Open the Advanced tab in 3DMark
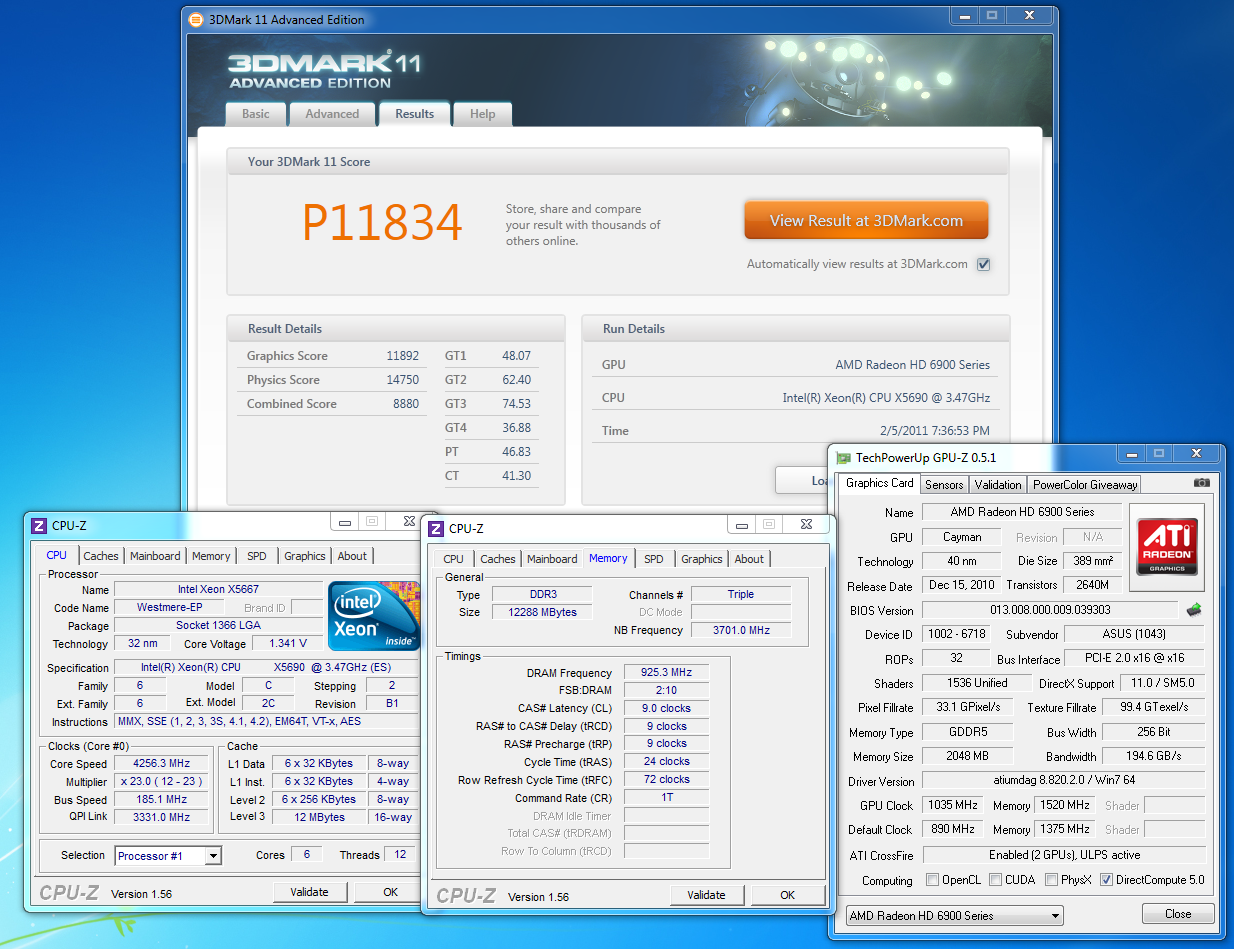This screenshot has width=1234, height=949. (x=332, y=114)
